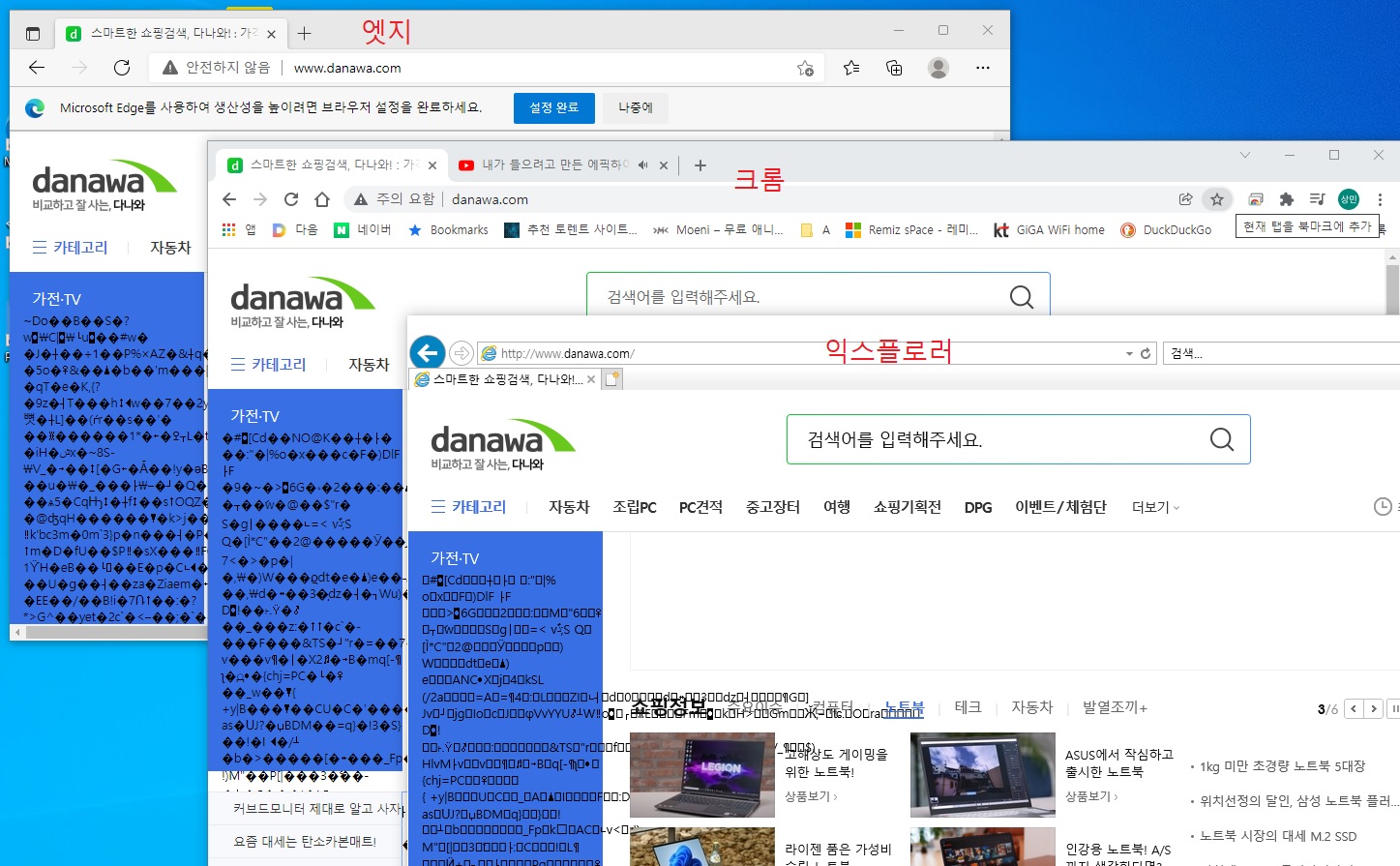The image size is (1400, 866).
Task: Click Chrome vertical scrollbar thumb
Action: 1393,288
